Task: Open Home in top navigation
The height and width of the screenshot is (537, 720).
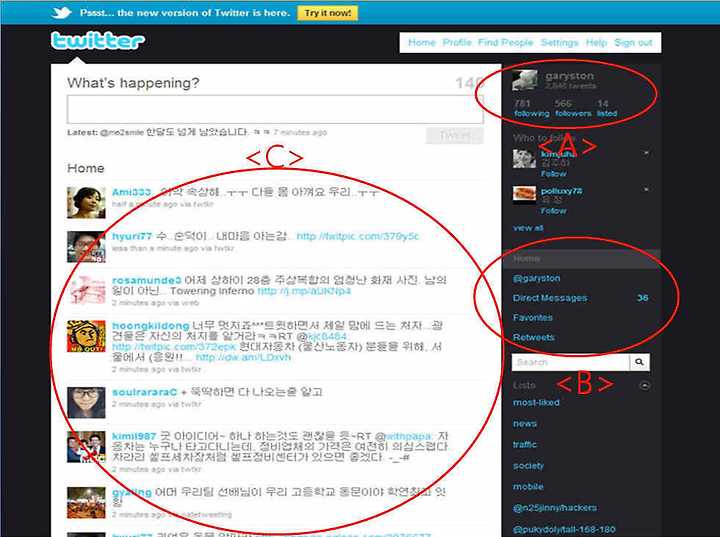Action: [422, 43]
